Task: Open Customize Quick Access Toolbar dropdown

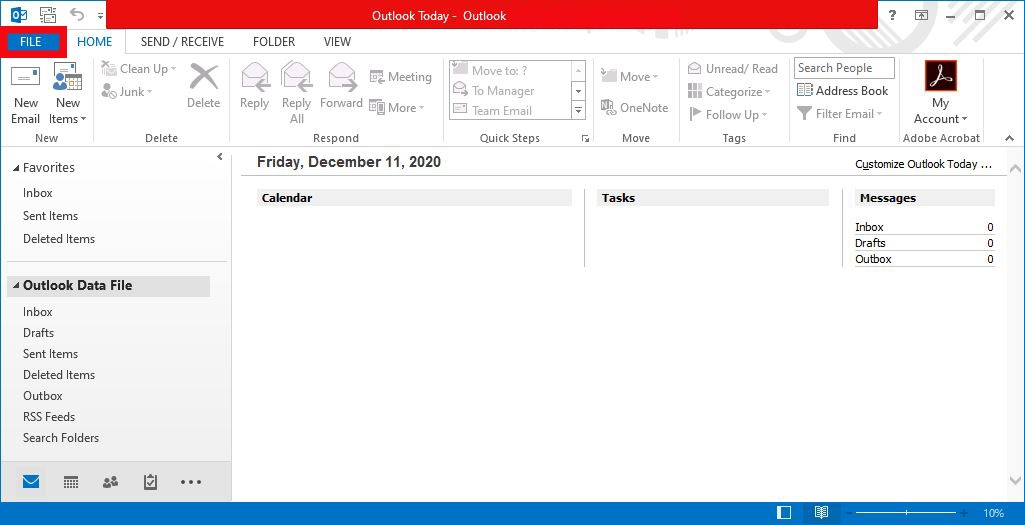Action: coord(100,15)
